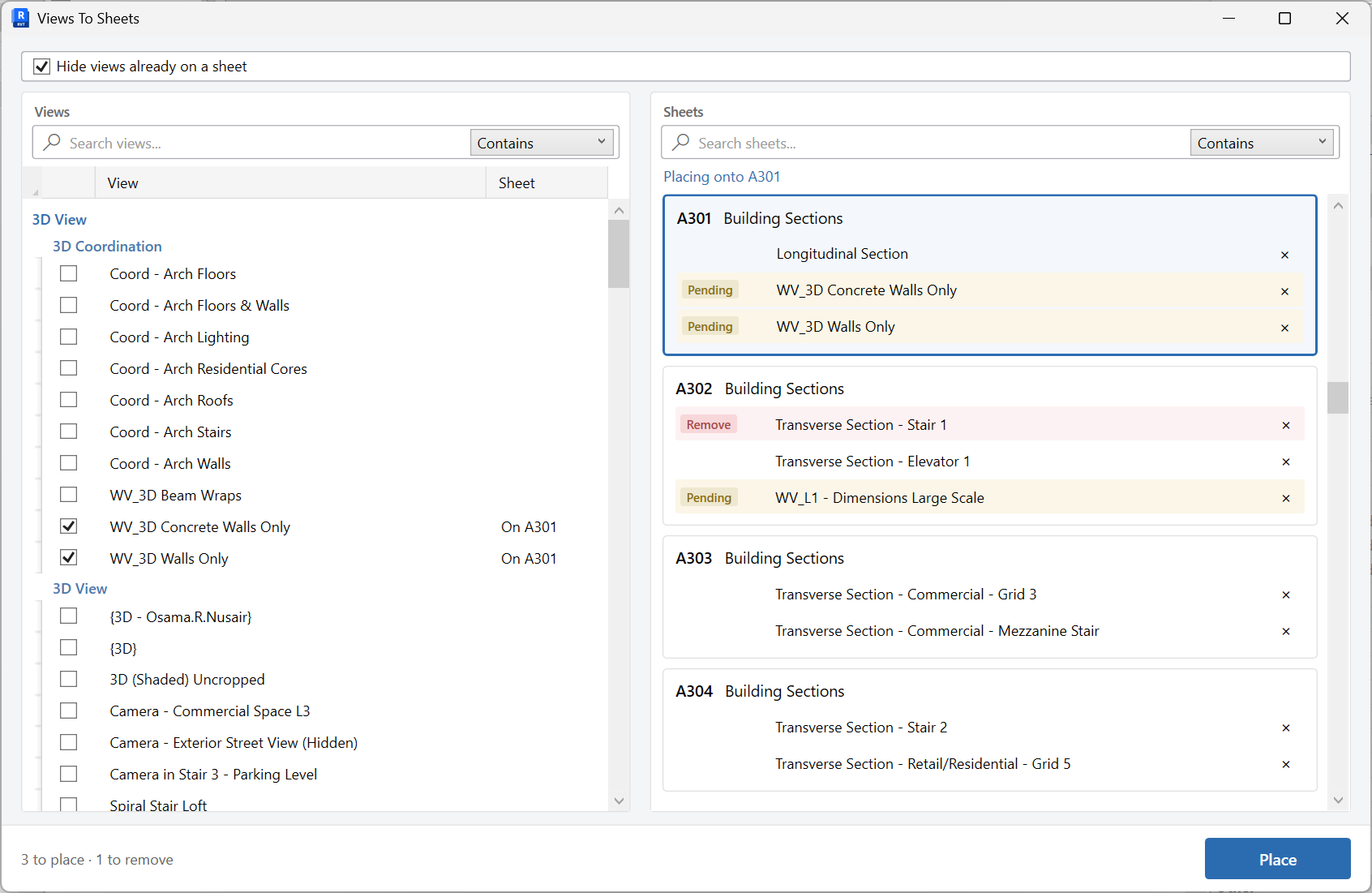Remove pending WV_3D Concrete Walls Only from A301
This screenshot has width=1372, height=893.
point(1284,291)
